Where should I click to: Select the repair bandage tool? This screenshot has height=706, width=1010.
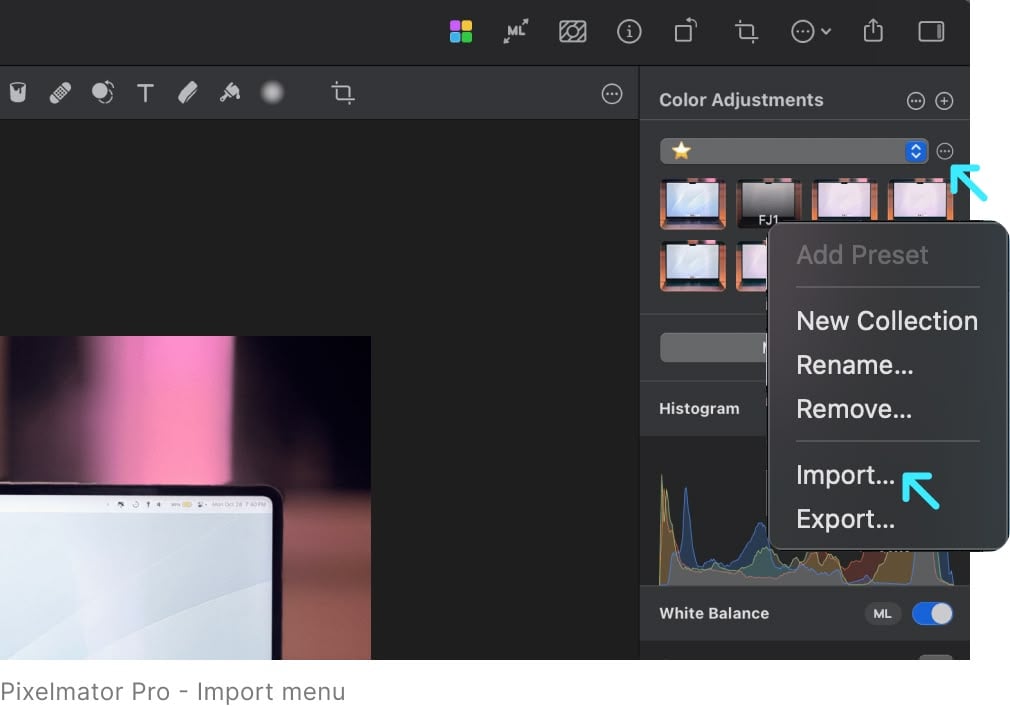point(60,93)
